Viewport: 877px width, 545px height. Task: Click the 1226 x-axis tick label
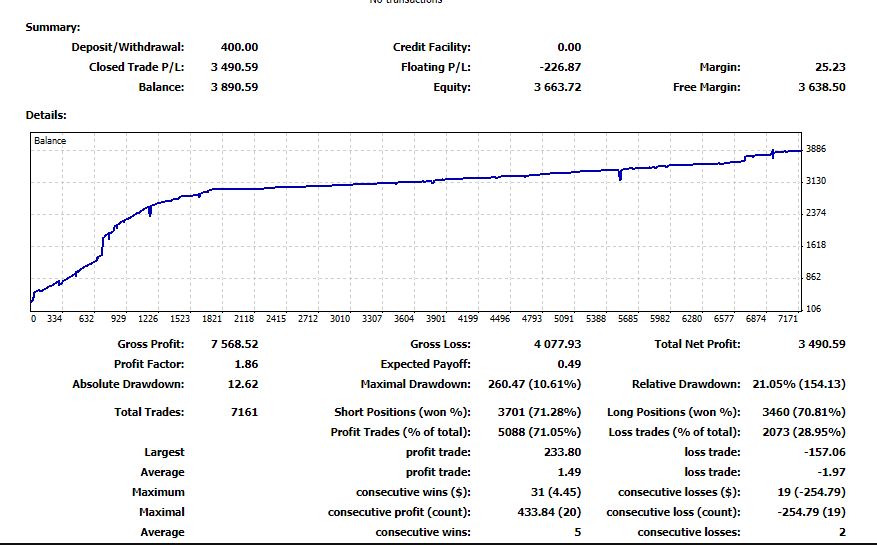coord(148,319)
